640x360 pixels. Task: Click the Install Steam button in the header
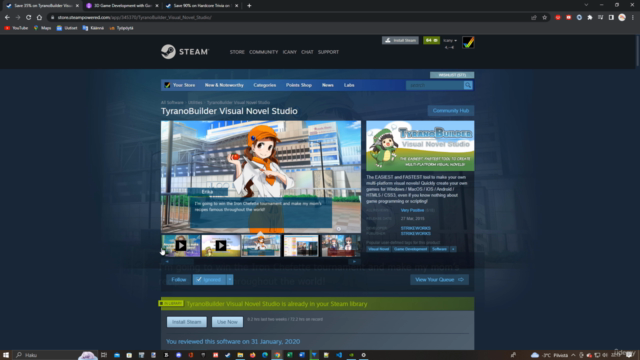(400, 40)
